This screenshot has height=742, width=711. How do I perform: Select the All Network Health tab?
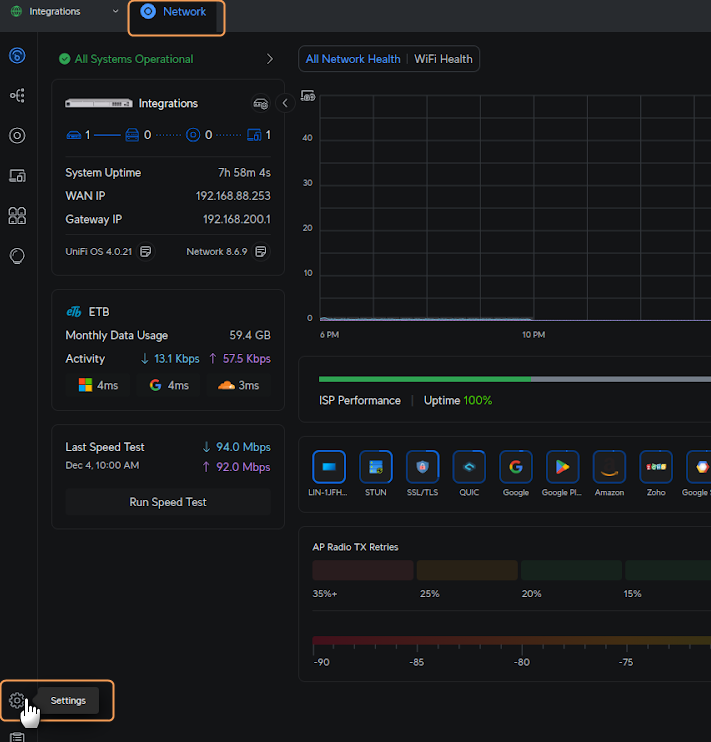tap(353, 59)
